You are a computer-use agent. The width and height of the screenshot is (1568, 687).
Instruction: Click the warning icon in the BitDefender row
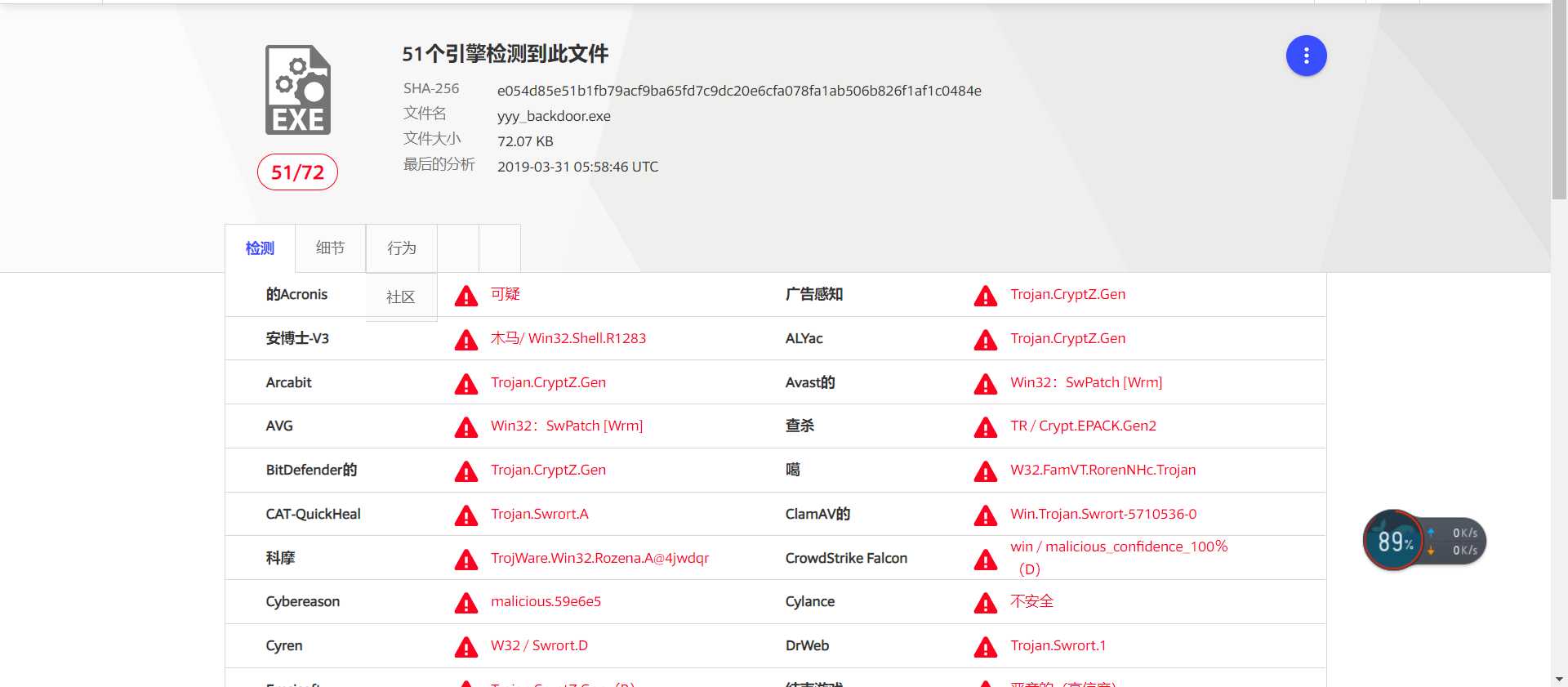tap(466, 471)
